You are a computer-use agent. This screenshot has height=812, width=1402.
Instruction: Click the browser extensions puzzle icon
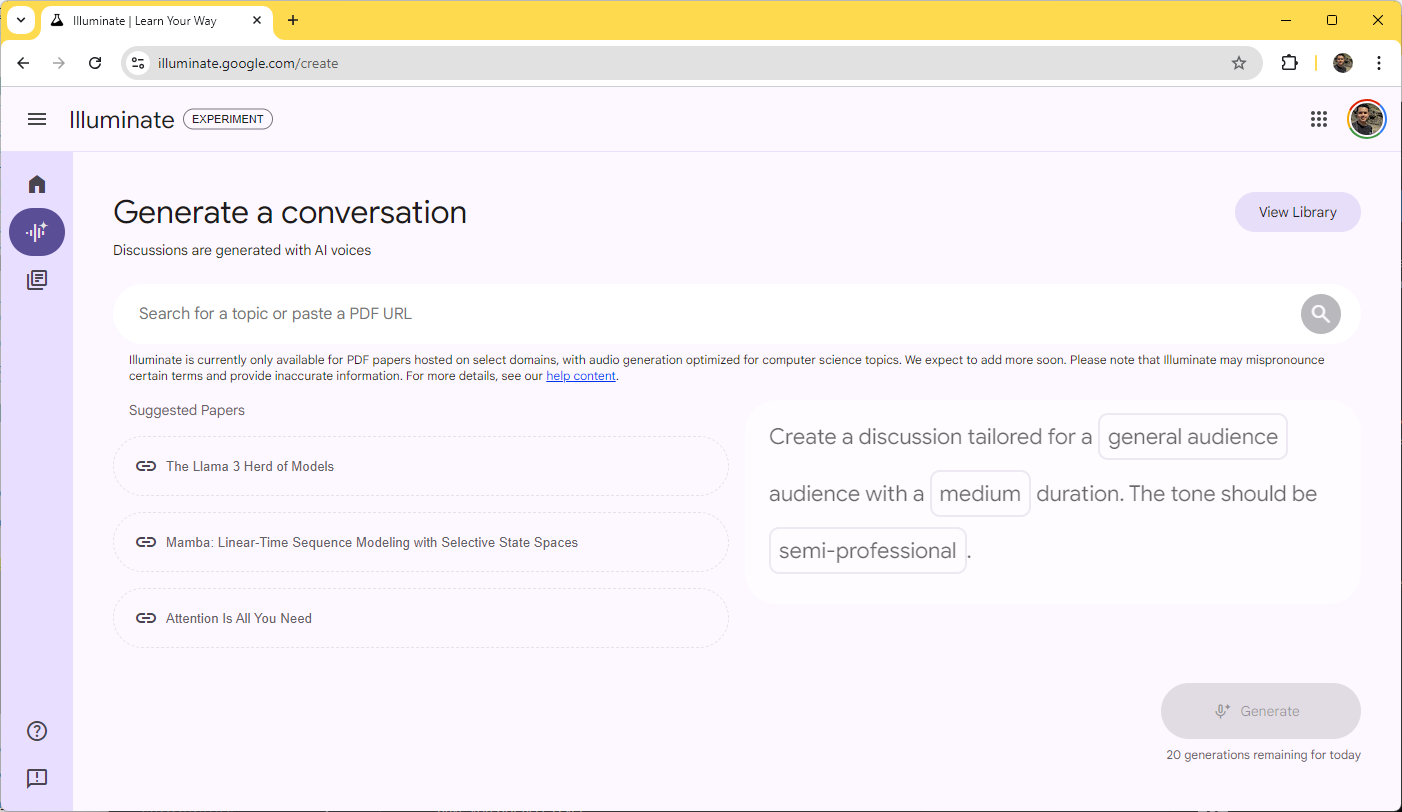point(1289,62)
